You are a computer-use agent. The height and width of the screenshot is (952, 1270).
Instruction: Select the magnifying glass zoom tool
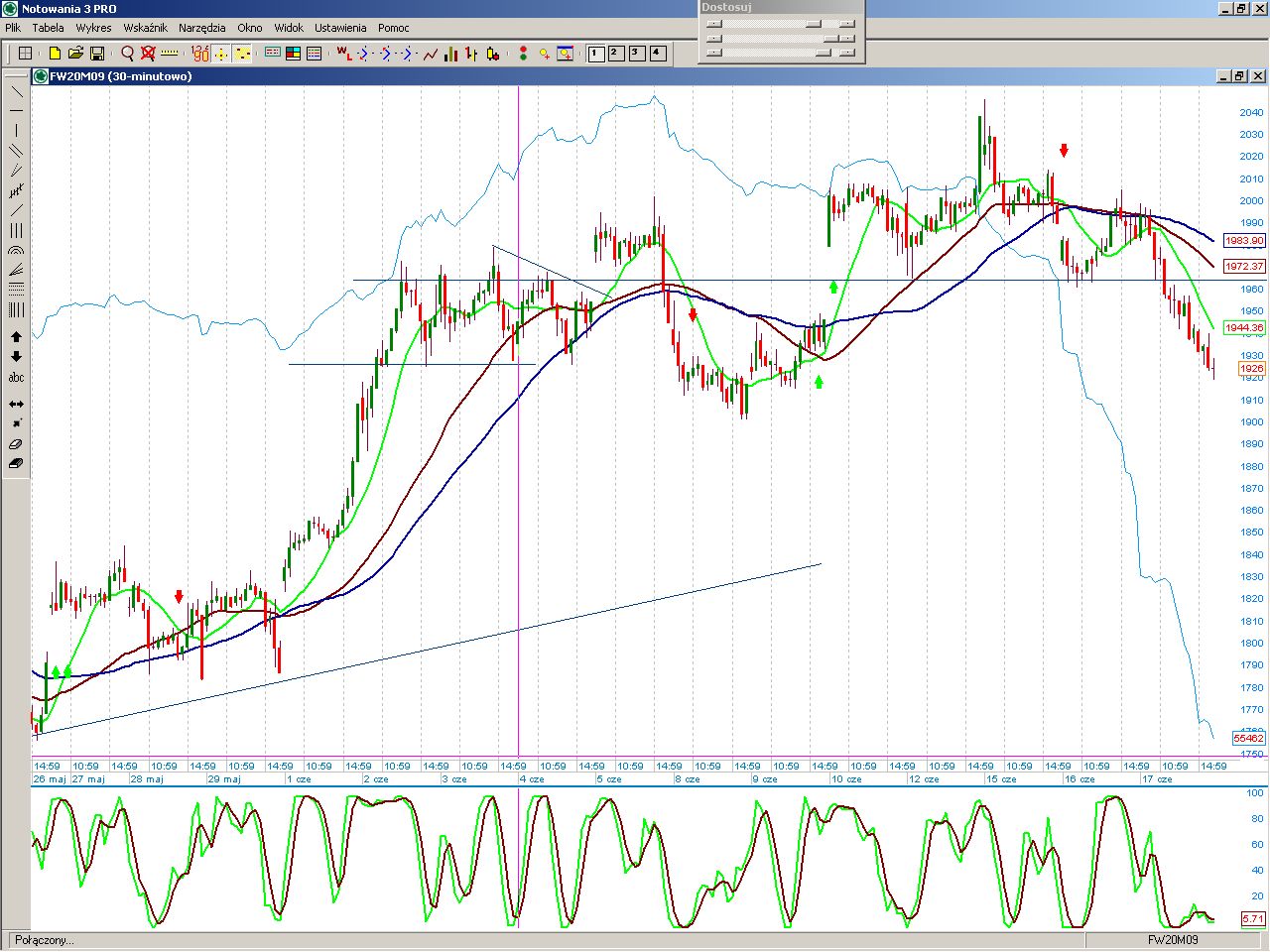click(127, 54)
